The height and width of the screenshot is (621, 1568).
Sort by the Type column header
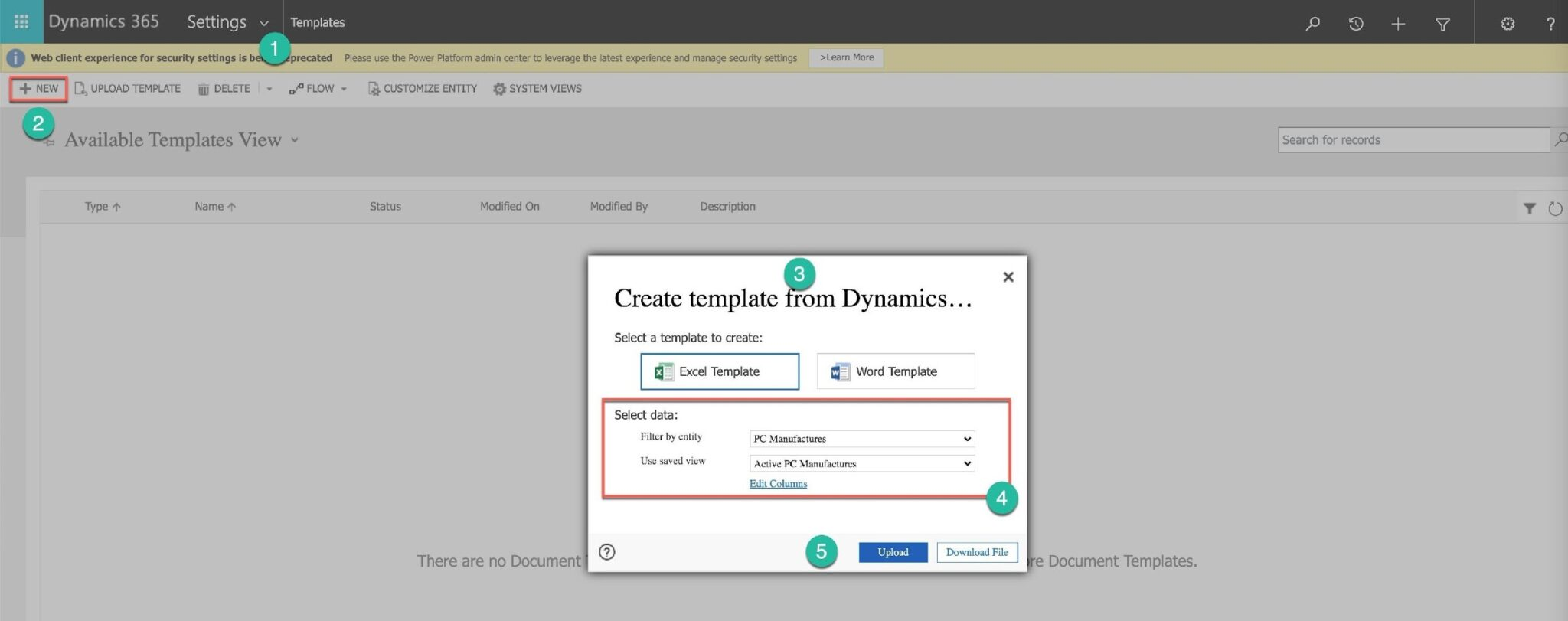[103, 207]
